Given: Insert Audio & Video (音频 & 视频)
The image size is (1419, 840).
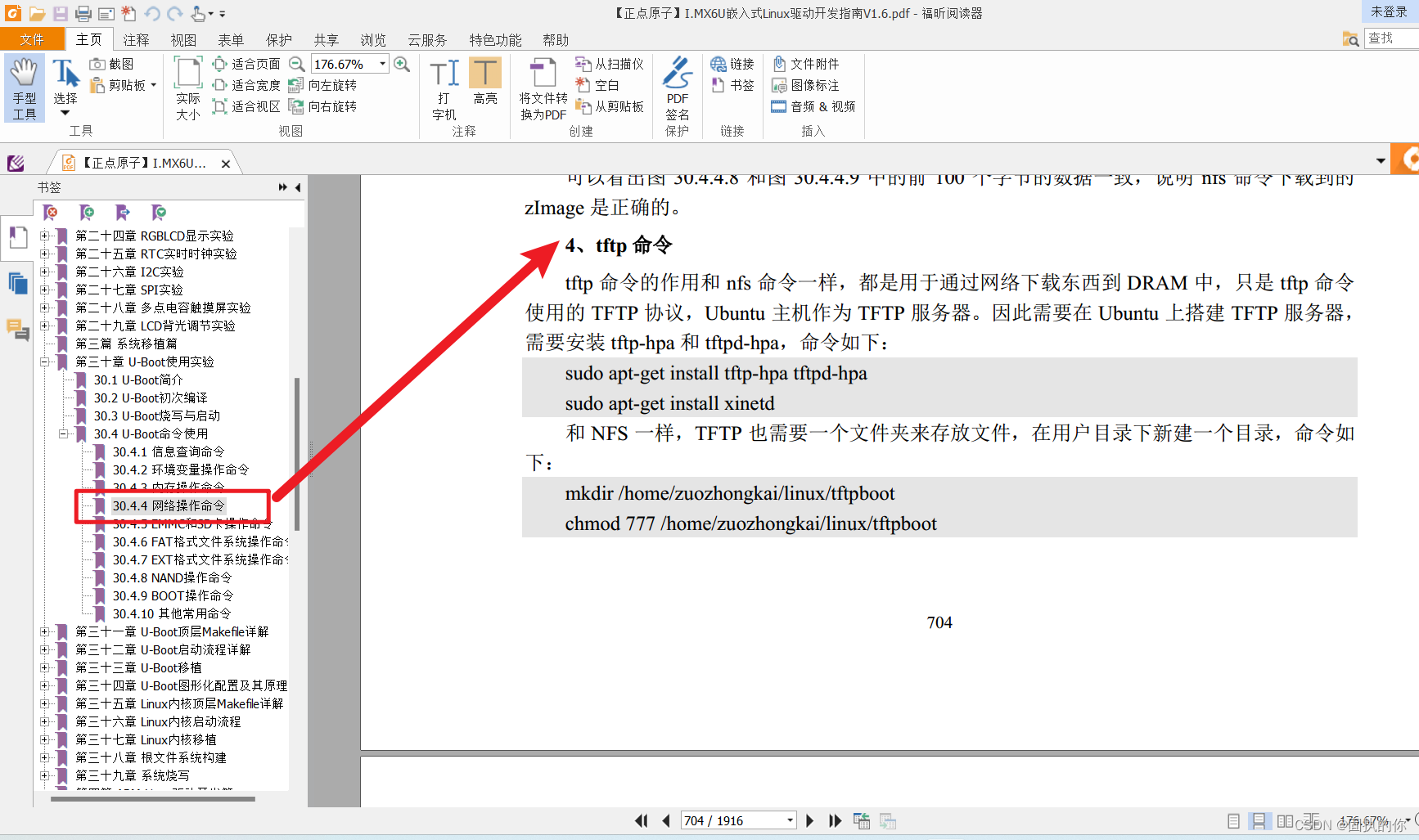Looking at the screenshot, I should [813, 106].
